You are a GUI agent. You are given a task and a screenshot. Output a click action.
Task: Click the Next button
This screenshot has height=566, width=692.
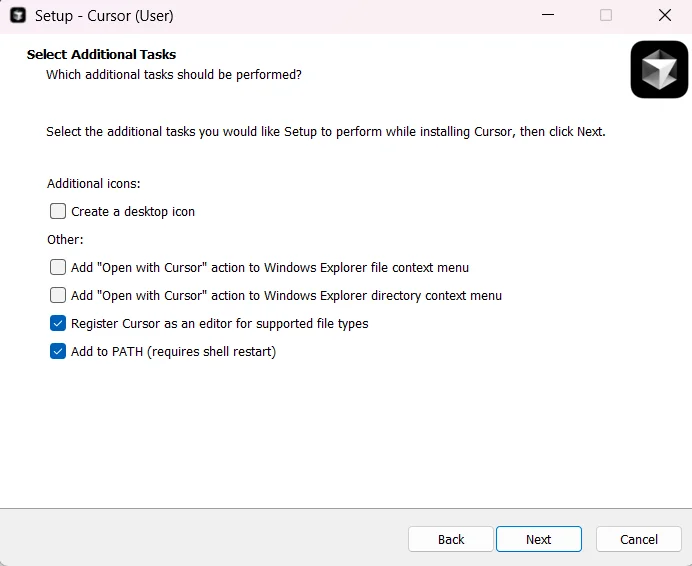[x=539, y=539]
